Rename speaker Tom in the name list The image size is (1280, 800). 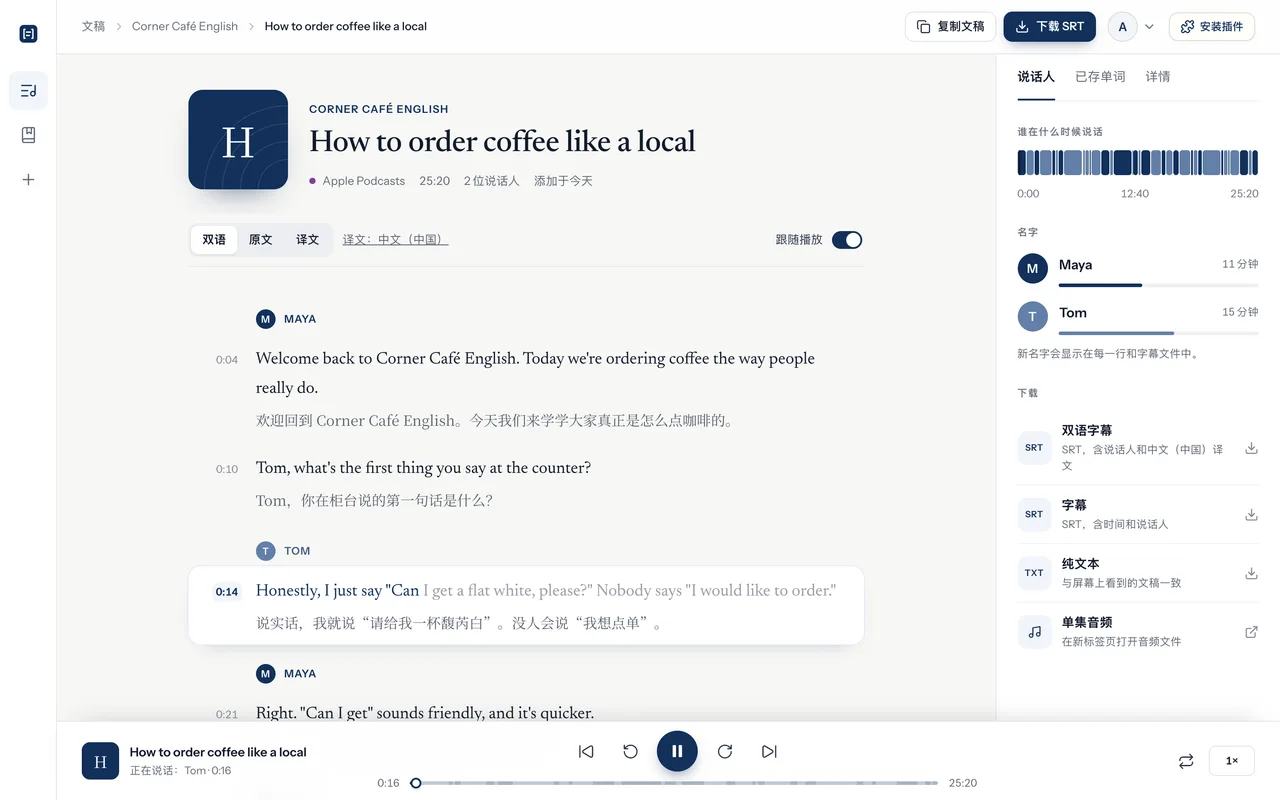point(1073,313)
